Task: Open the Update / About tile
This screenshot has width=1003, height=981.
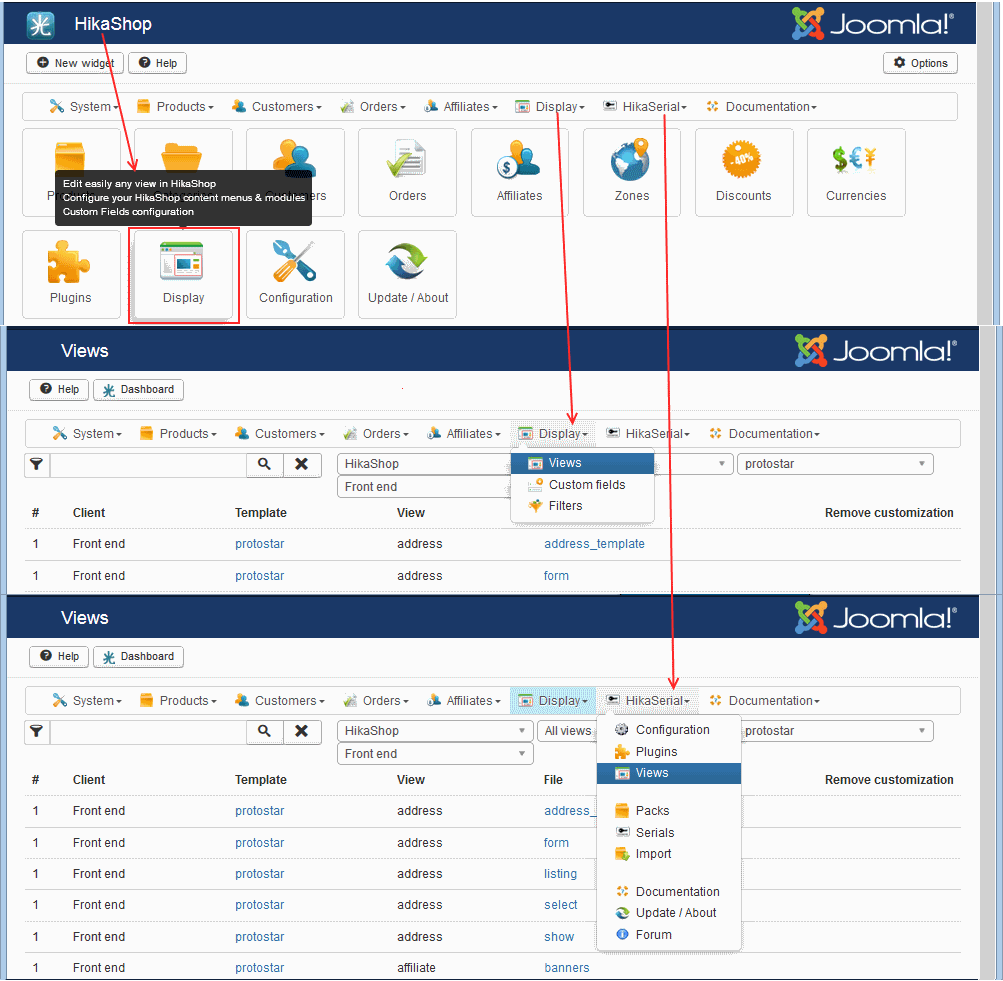Action: [407, 274]
